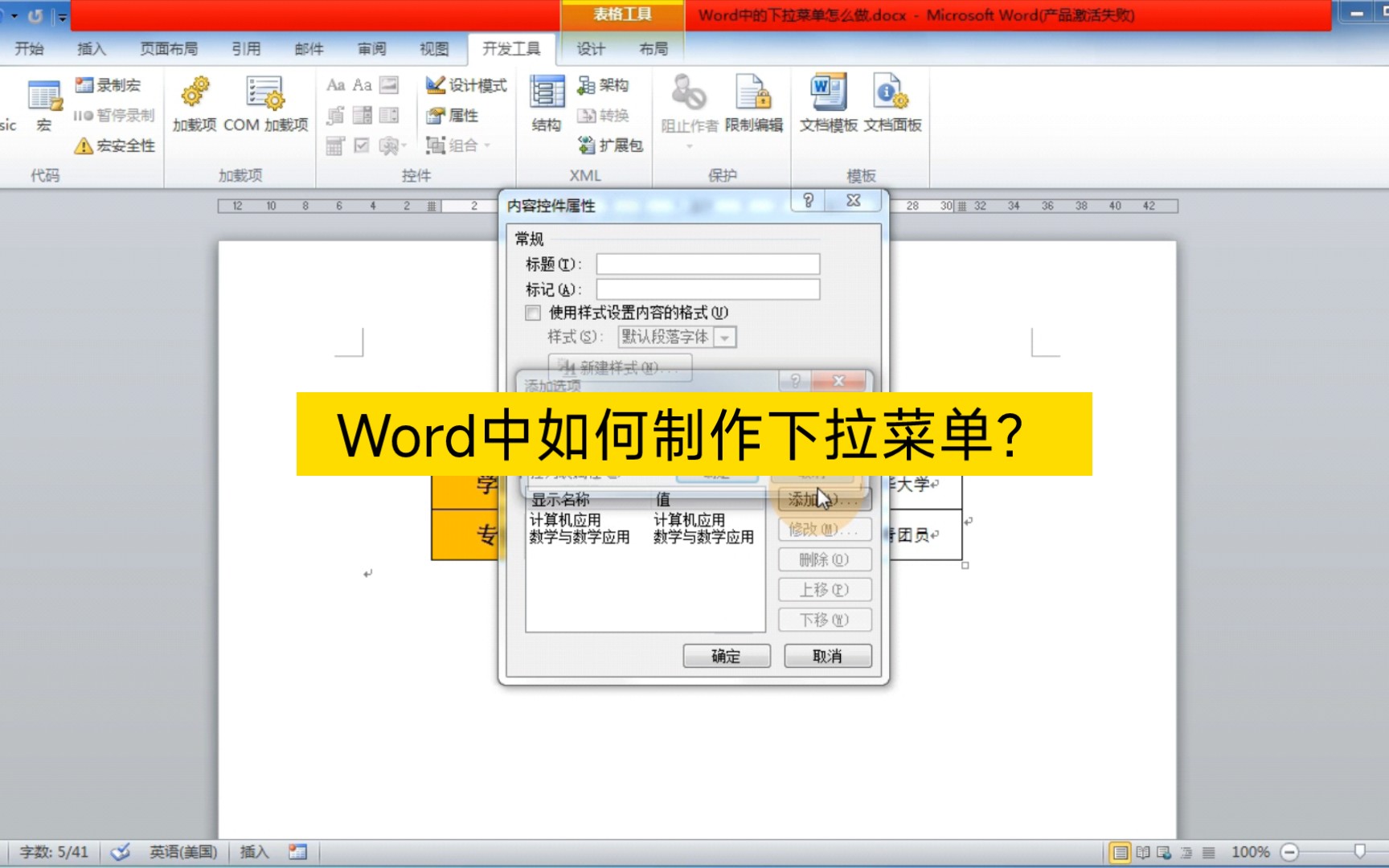Toggle 暂停录制 (Pause Recording)
Screen dimensions: 1389x868
tap(113, 115)
